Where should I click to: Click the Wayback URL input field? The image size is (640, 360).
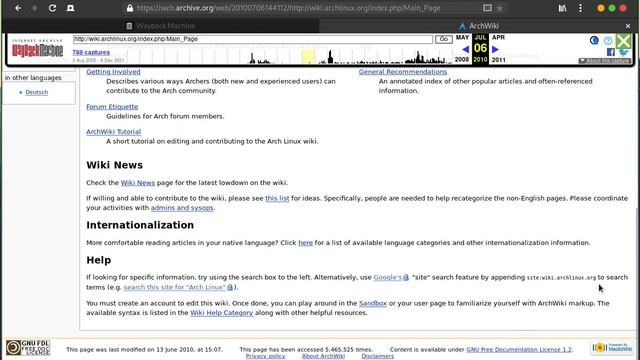[253, 39]
